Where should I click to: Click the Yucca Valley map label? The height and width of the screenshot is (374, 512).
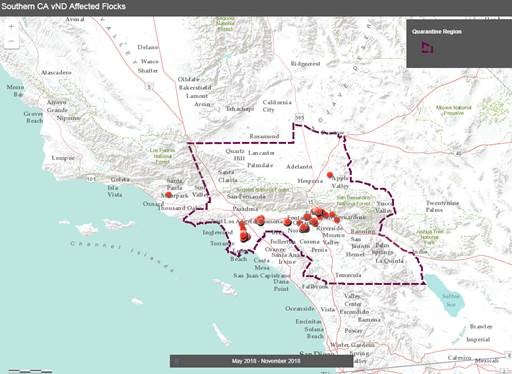385,207
